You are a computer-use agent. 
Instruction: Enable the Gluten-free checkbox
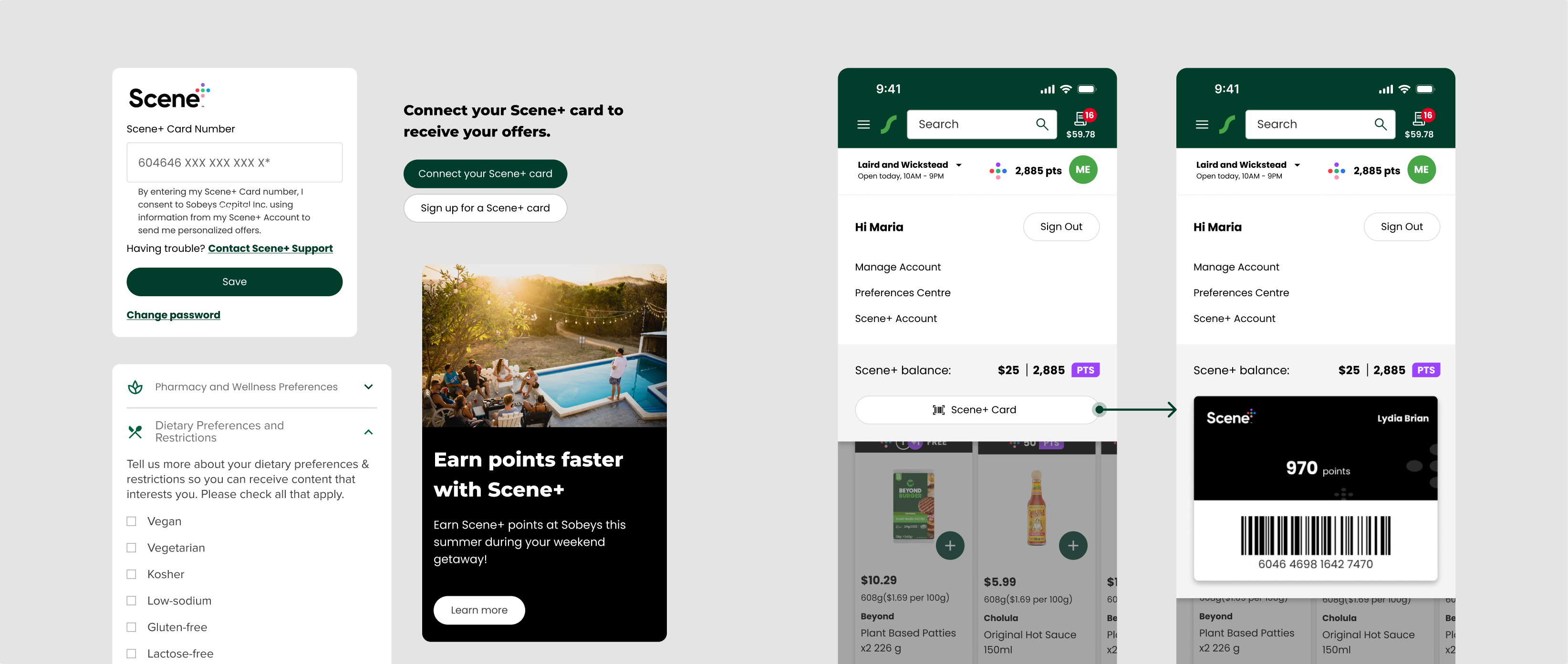131,627
